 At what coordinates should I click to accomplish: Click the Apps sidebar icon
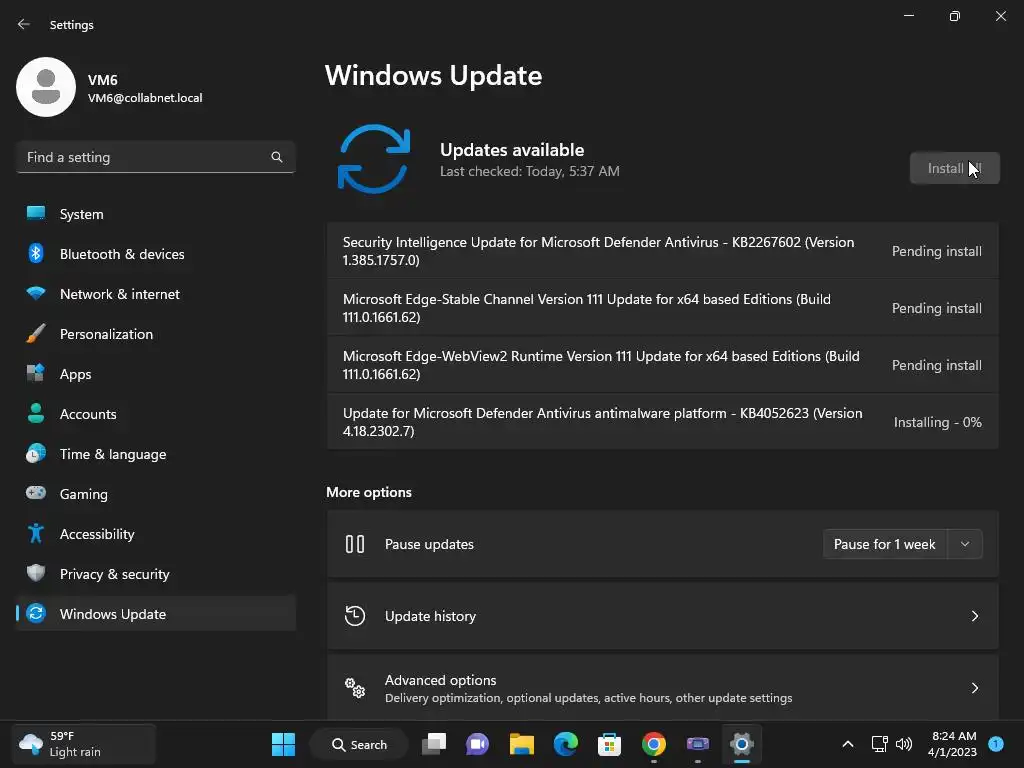click(36, 374)
